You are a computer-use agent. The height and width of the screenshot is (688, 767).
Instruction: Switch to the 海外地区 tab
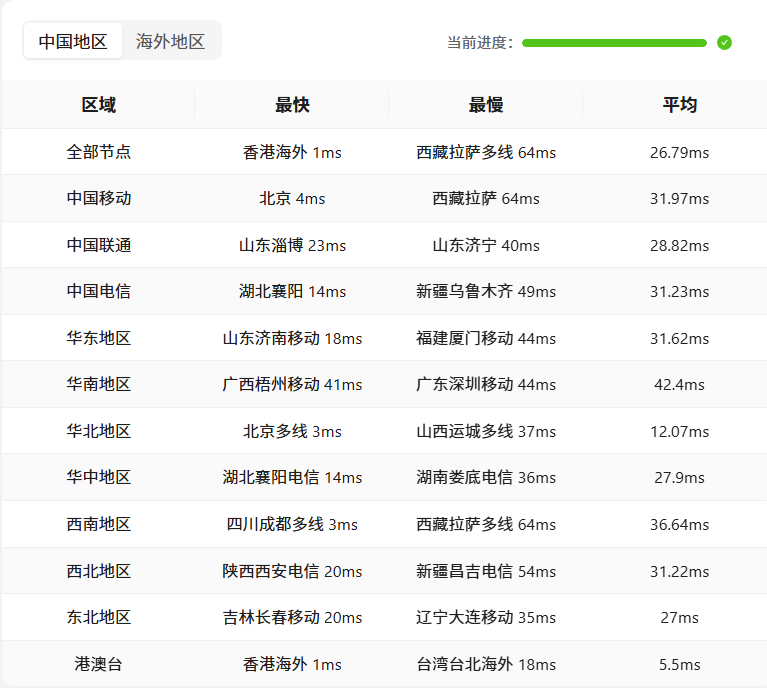coord(170,41)
